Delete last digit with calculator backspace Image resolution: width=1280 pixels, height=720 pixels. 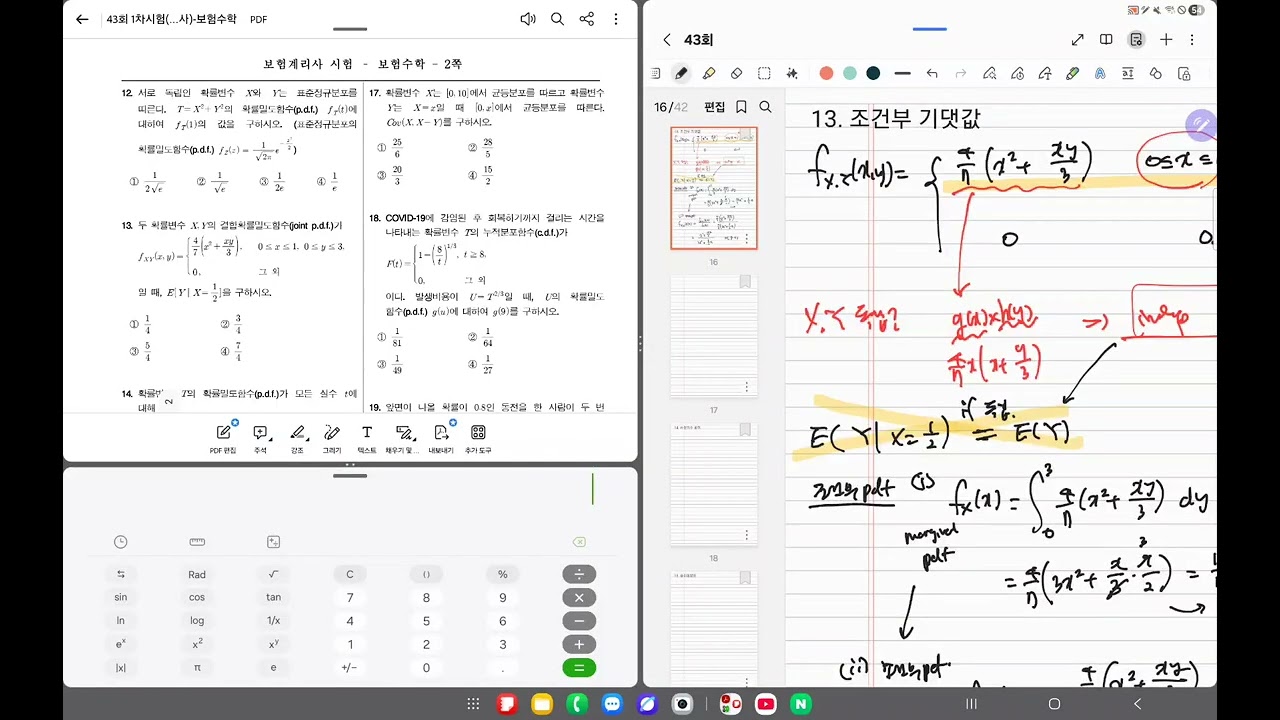point(579,542)
